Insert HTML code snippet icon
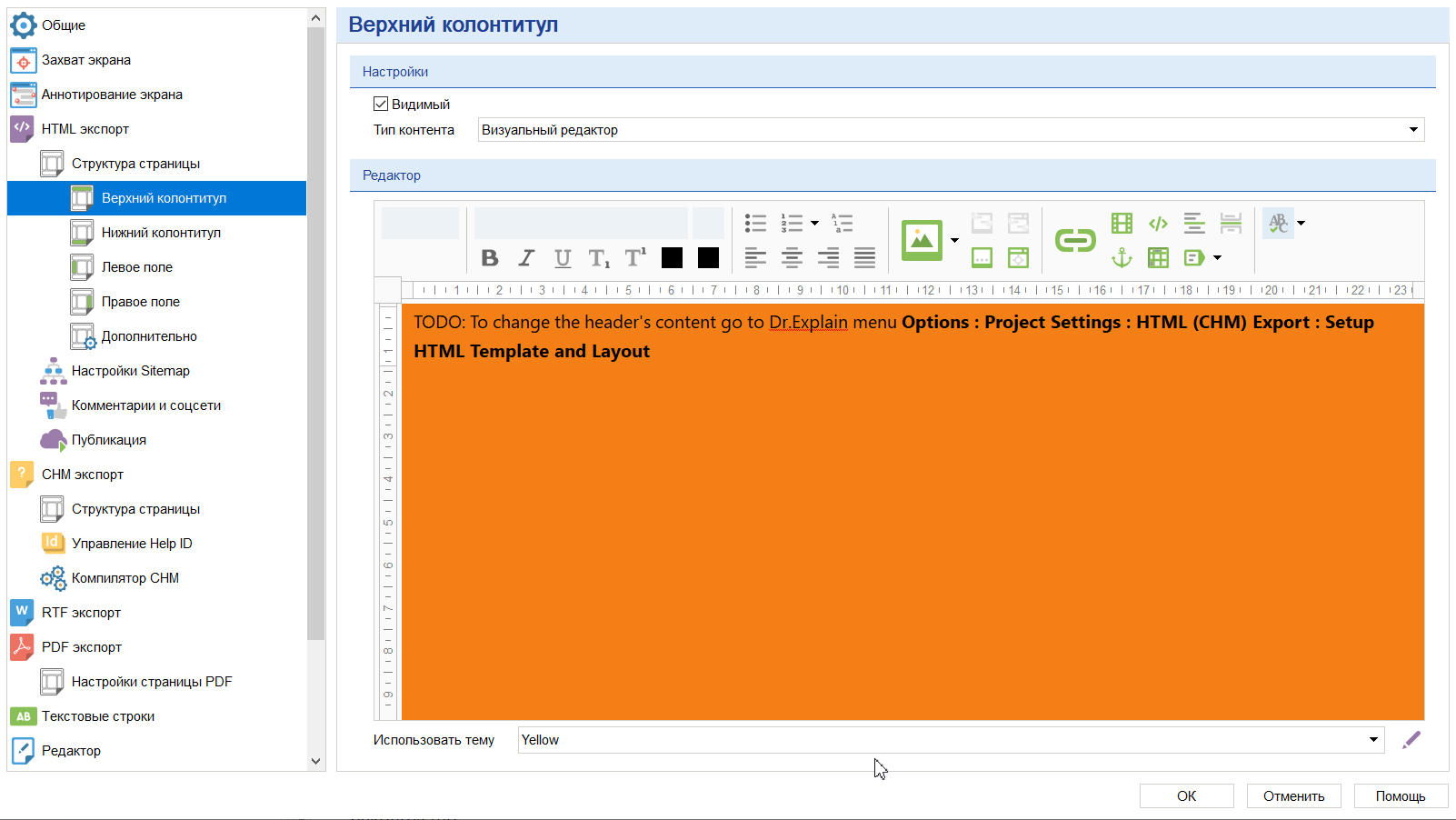 [x=1158, y=223]
